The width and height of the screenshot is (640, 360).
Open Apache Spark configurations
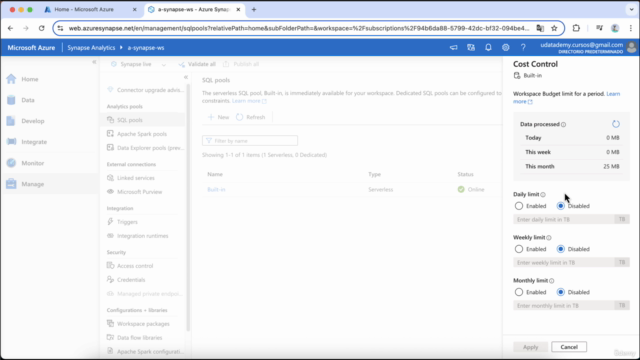coord(145,351)
